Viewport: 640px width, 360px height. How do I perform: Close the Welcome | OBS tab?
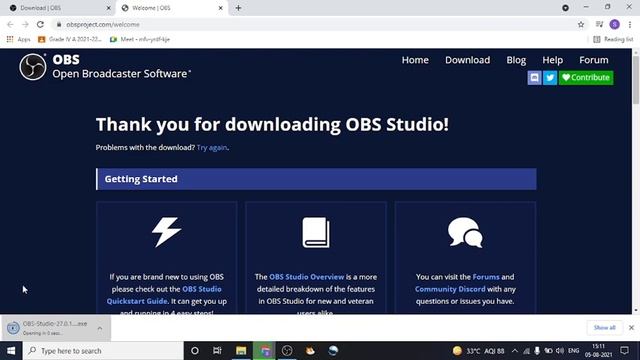[x=220, y=8]
